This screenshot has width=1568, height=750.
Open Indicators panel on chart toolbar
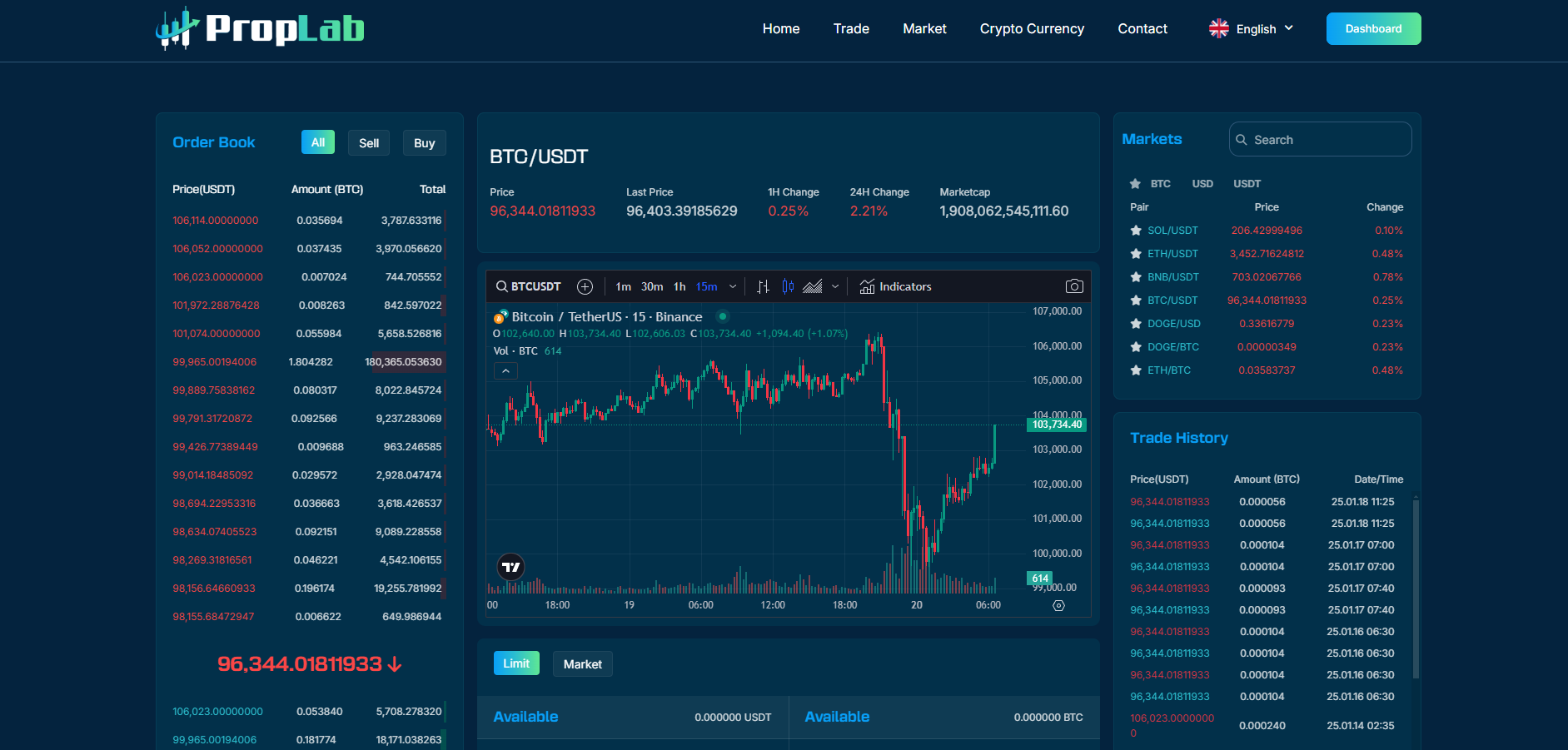895,286
